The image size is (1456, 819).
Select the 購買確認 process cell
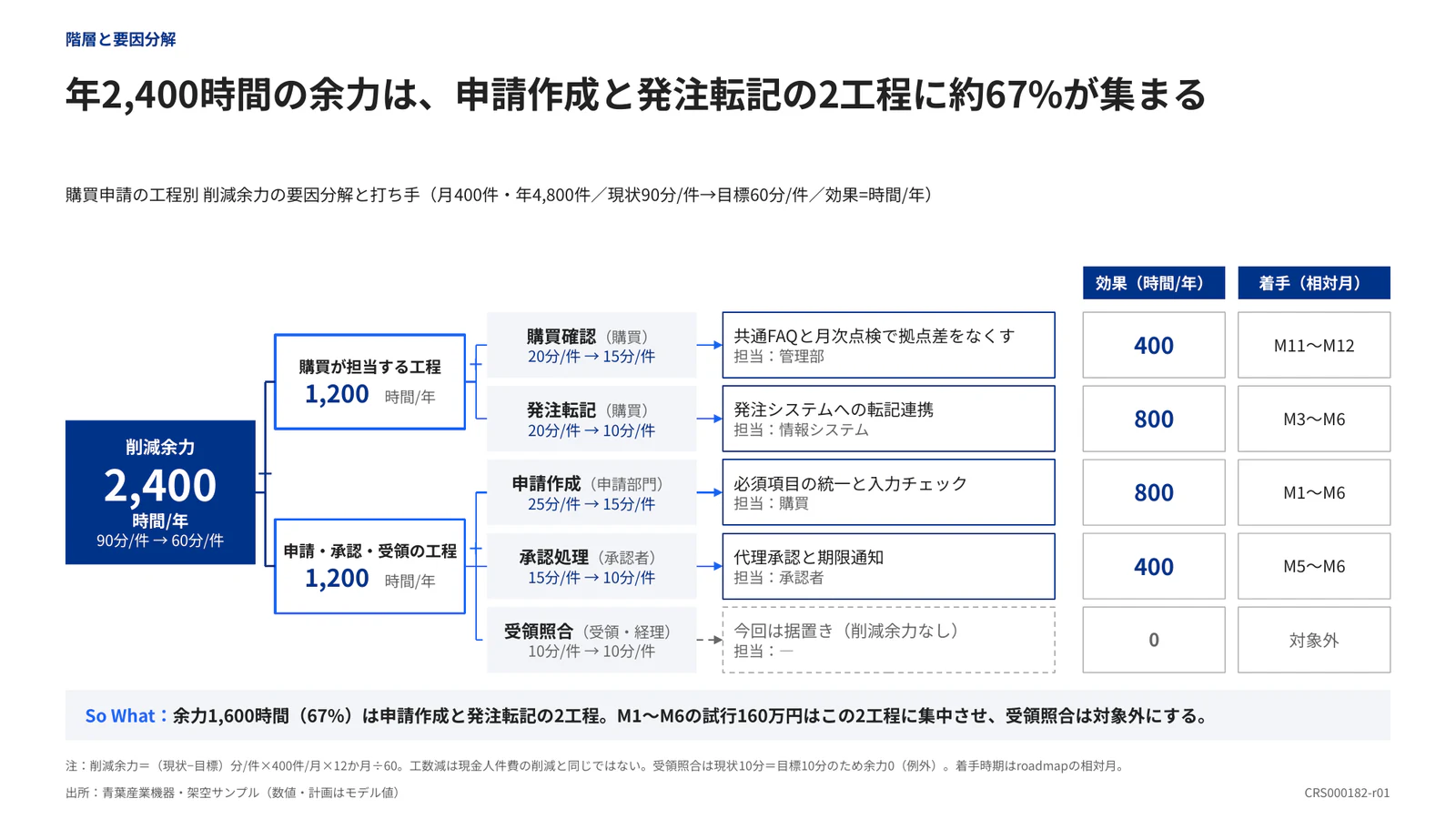591,345
